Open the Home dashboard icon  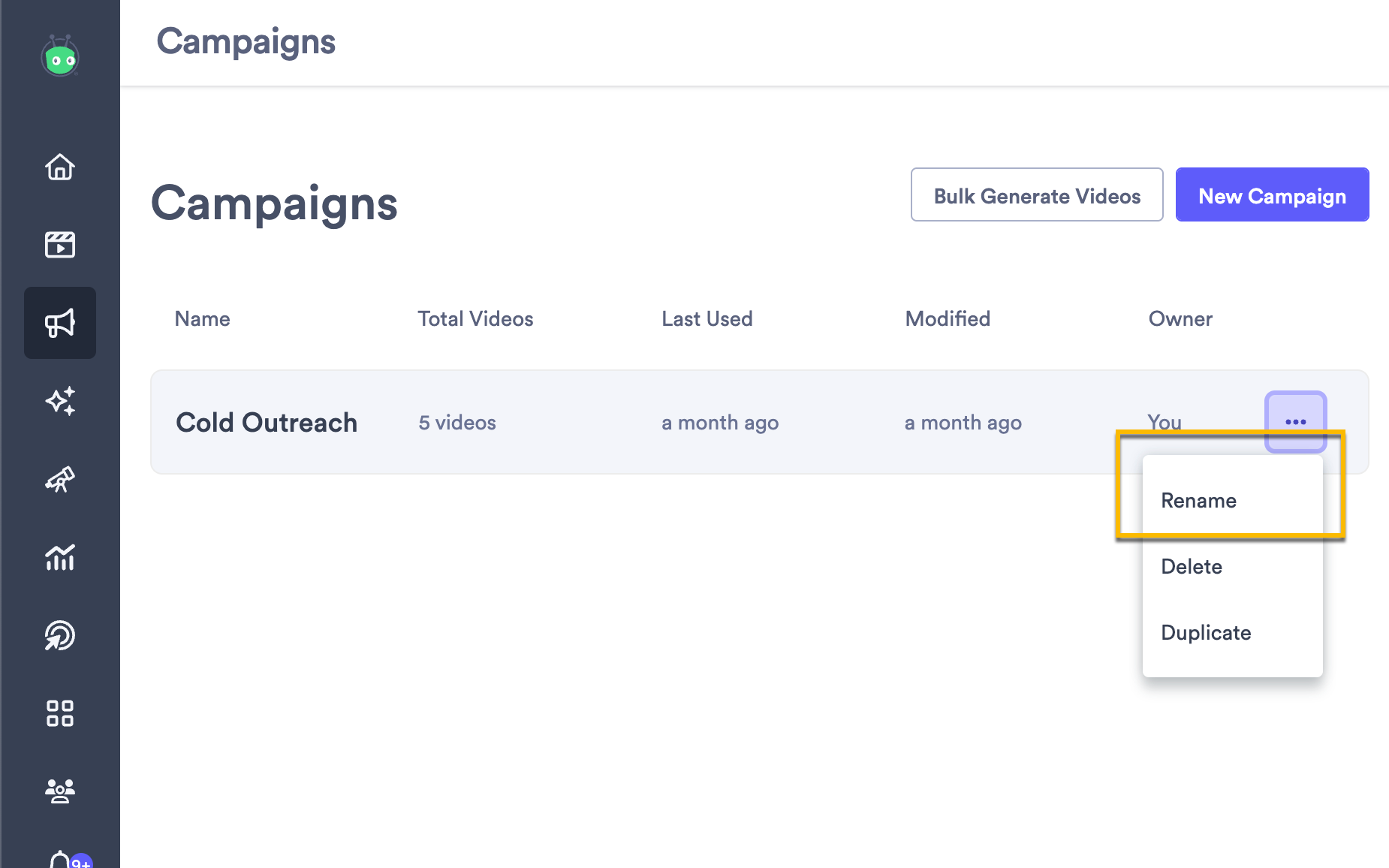(x=60, y=168)
